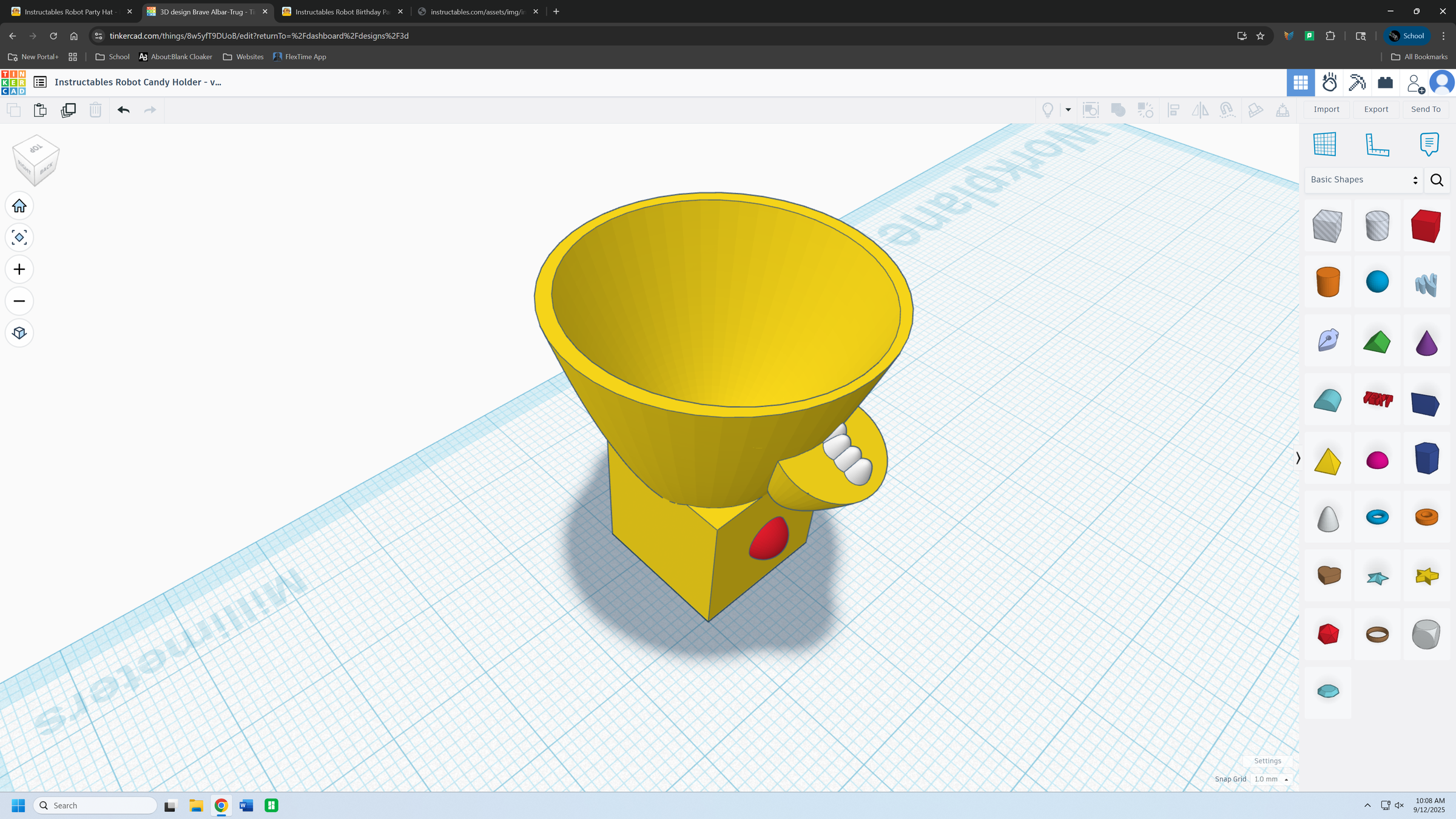Click the FlexTime App bookmark

point(300,56)
